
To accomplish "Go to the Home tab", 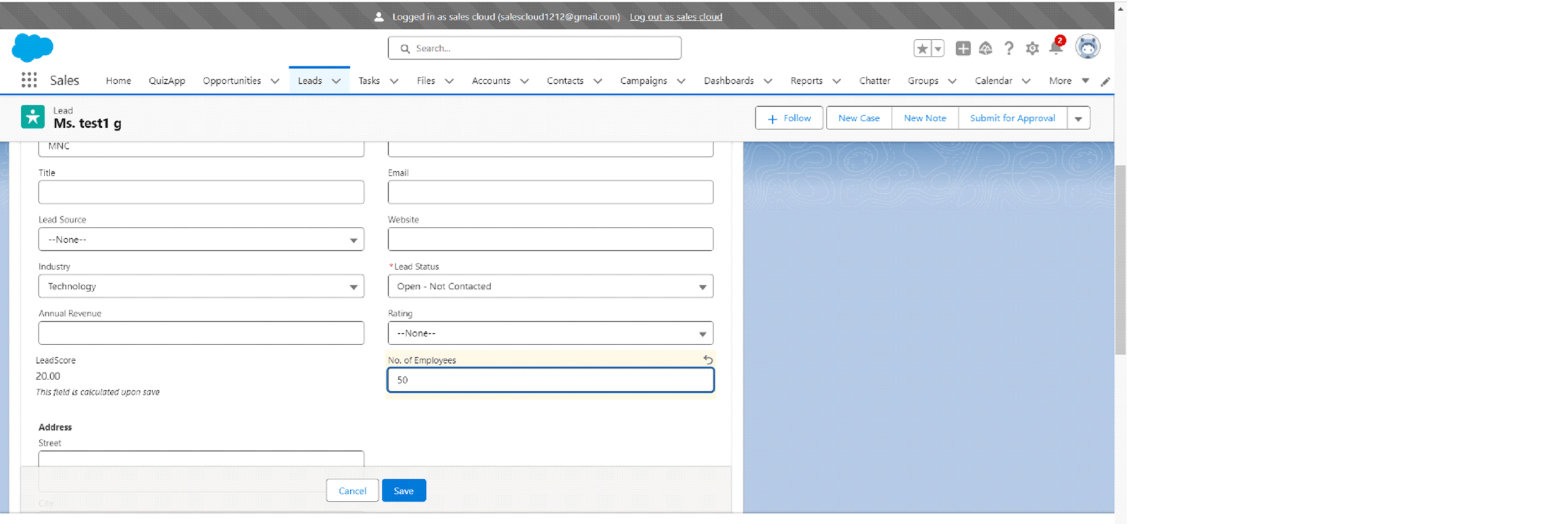I will 118,80.
